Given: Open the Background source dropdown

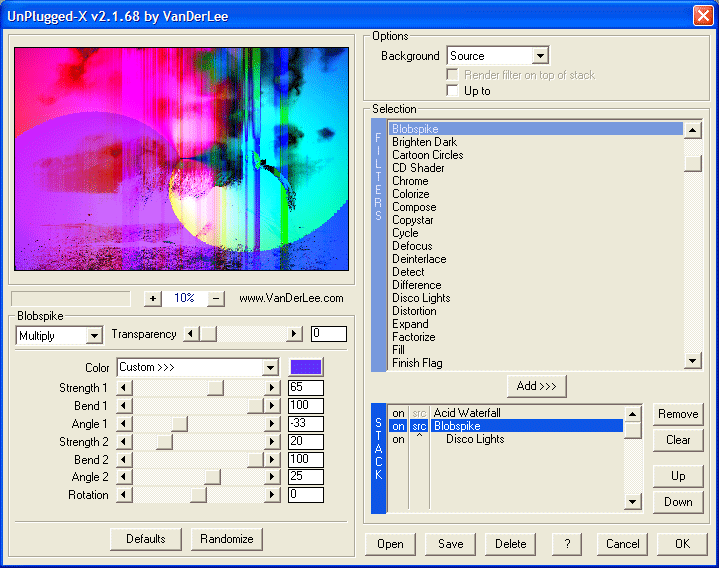Looking at the screenshot, I should coord(540,56).
